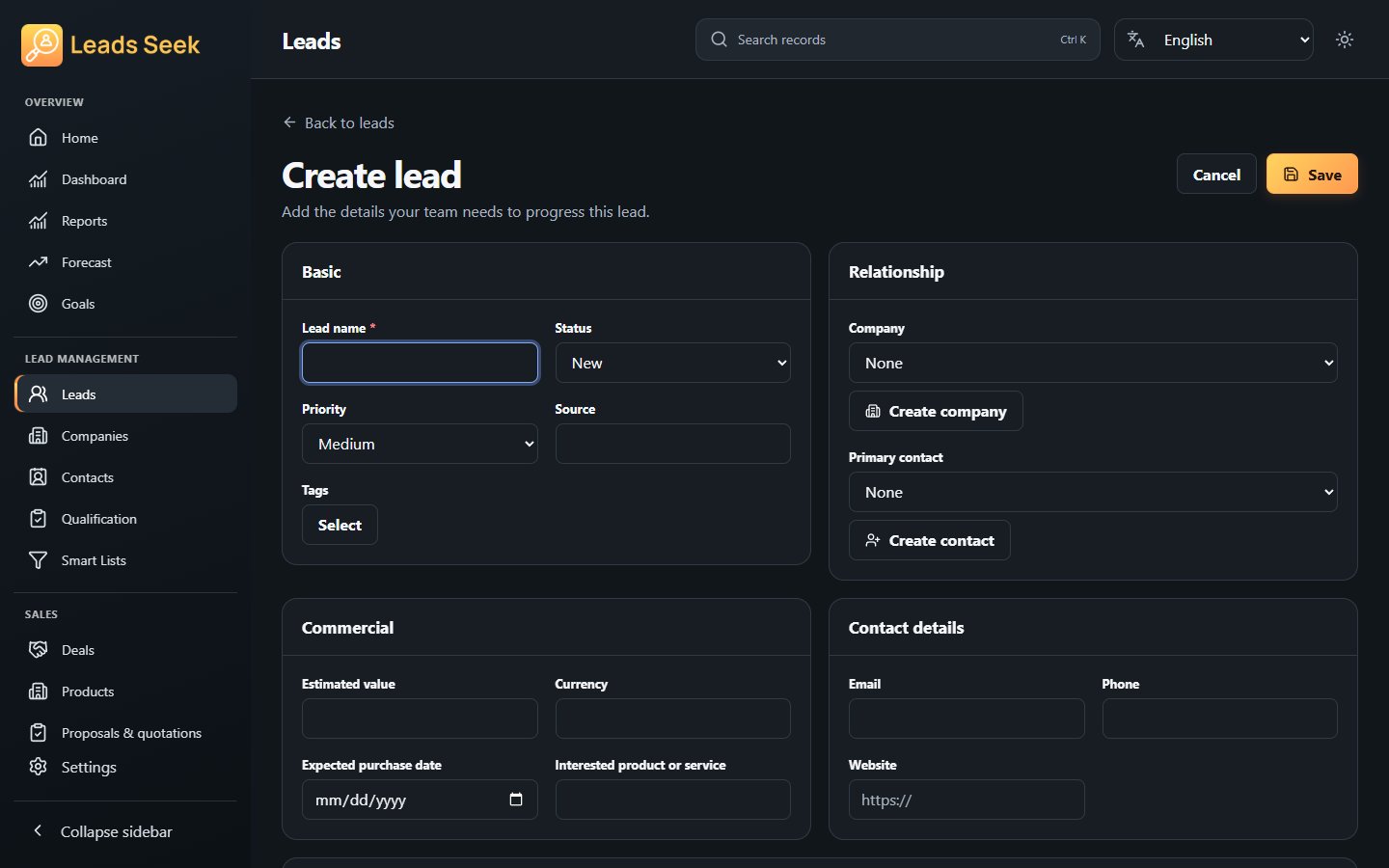Open the Status dropdown showing New

[673, 363]
